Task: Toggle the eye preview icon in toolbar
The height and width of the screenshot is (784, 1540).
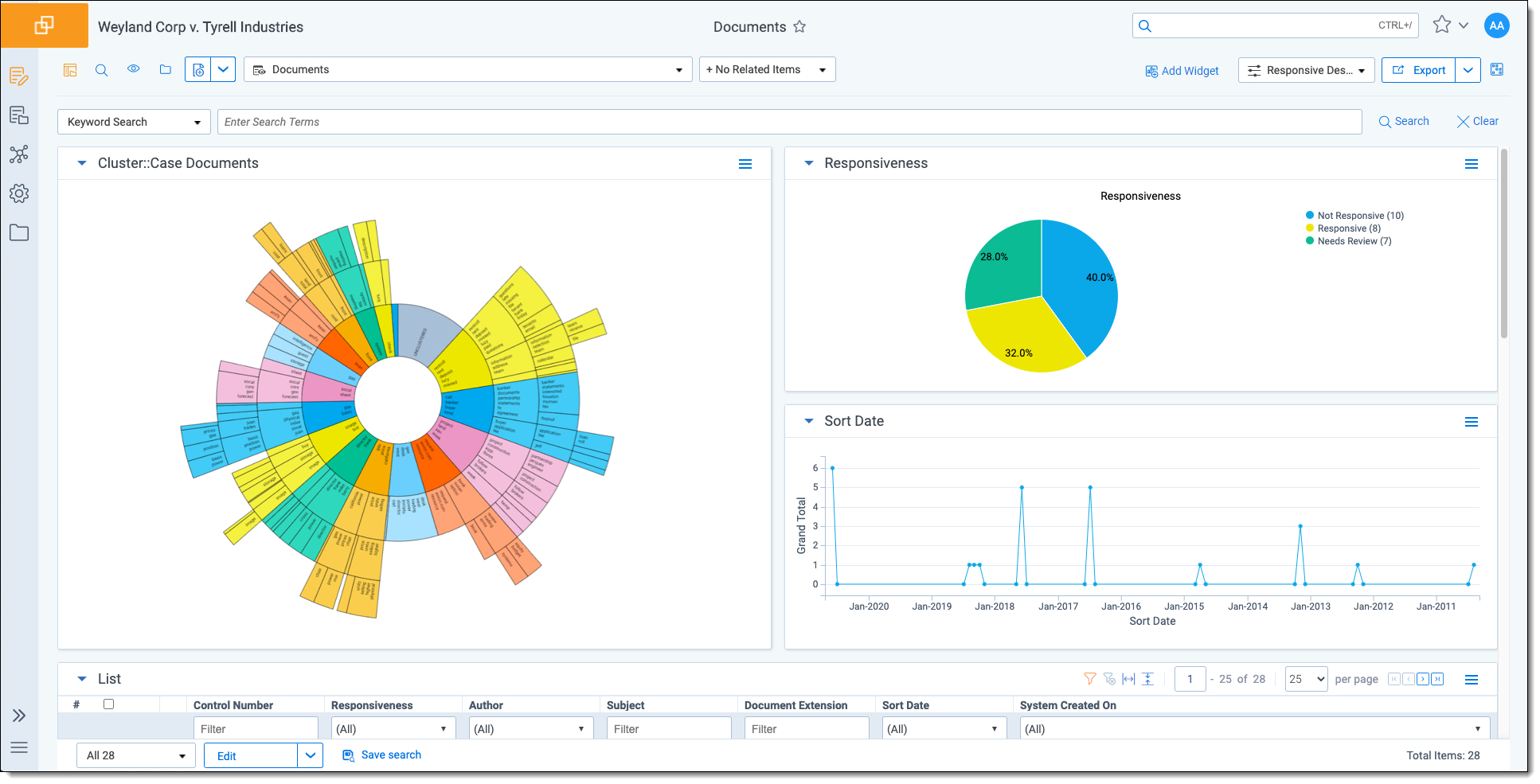Action: (134, 69)
